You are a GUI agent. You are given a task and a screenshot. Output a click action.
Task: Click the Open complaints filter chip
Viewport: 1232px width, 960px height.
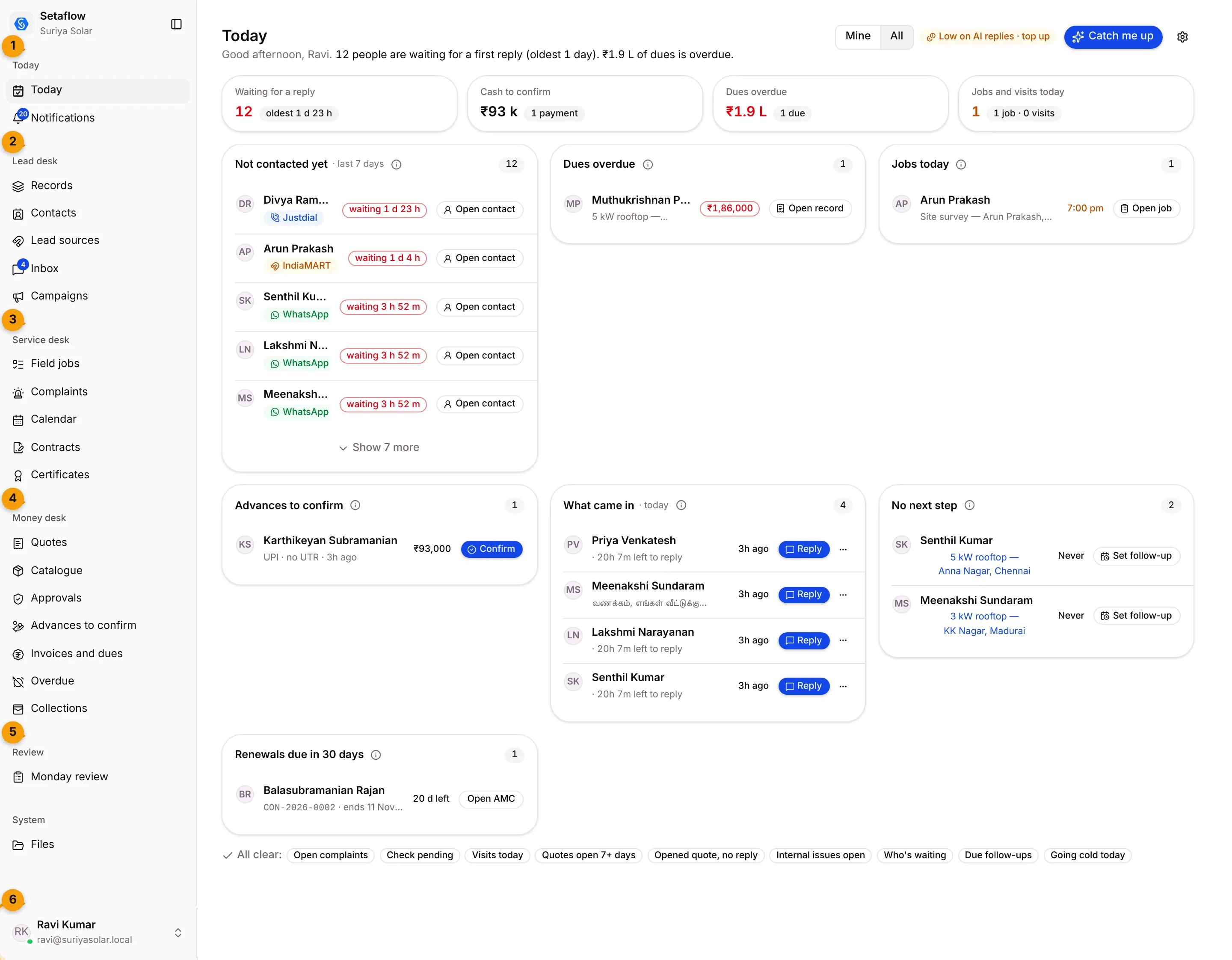click(x=331, y=855)
